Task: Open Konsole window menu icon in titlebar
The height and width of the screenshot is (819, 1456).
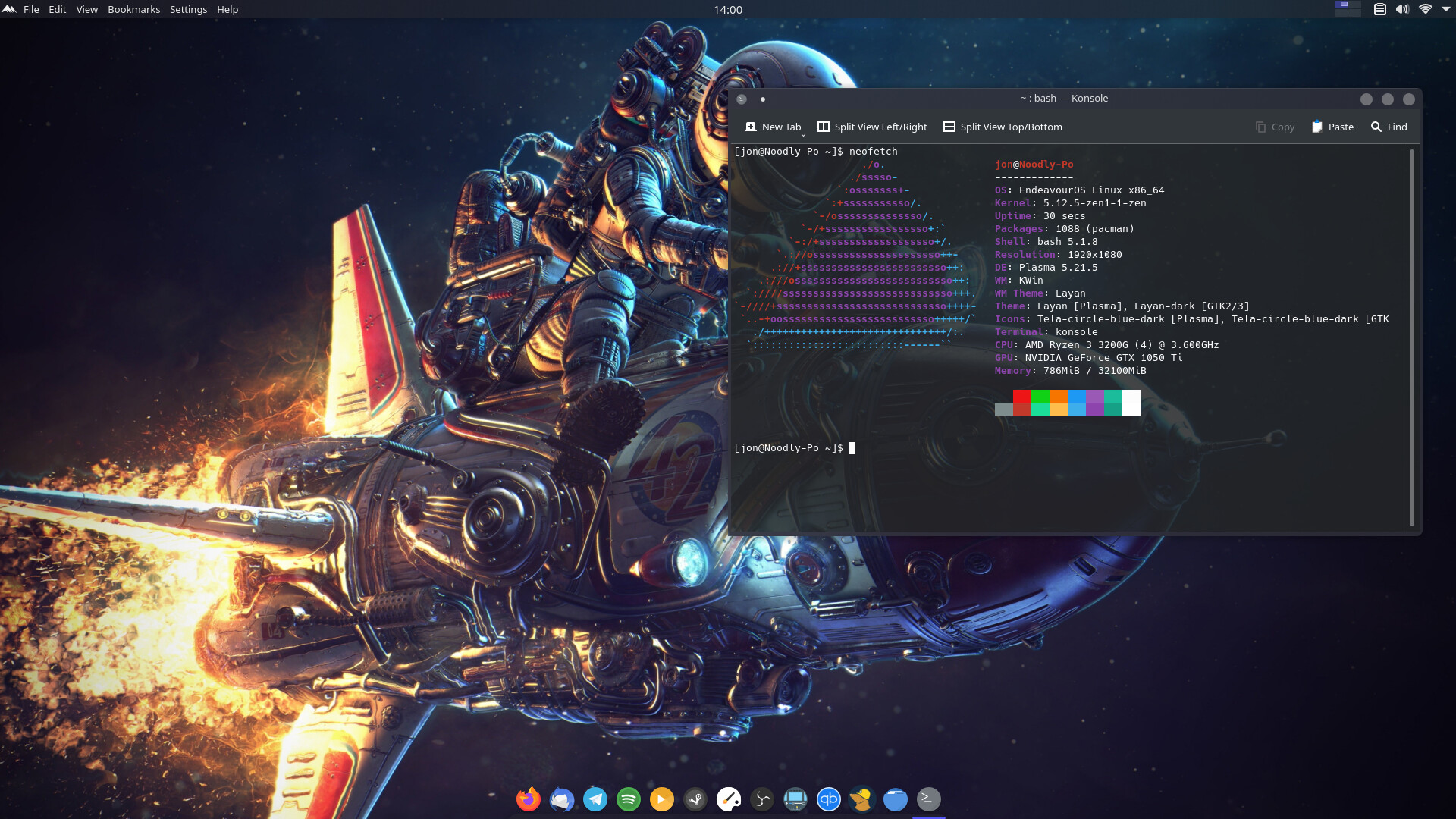Action: click(742, 99)
